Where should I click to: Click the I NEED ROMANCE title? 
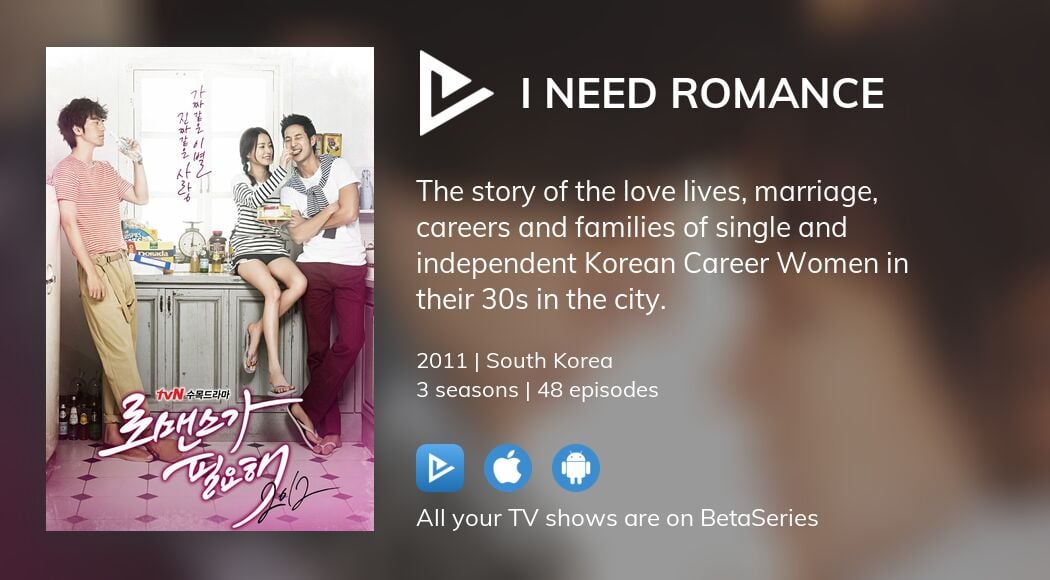pyautogui.click(x=702, y=93)
